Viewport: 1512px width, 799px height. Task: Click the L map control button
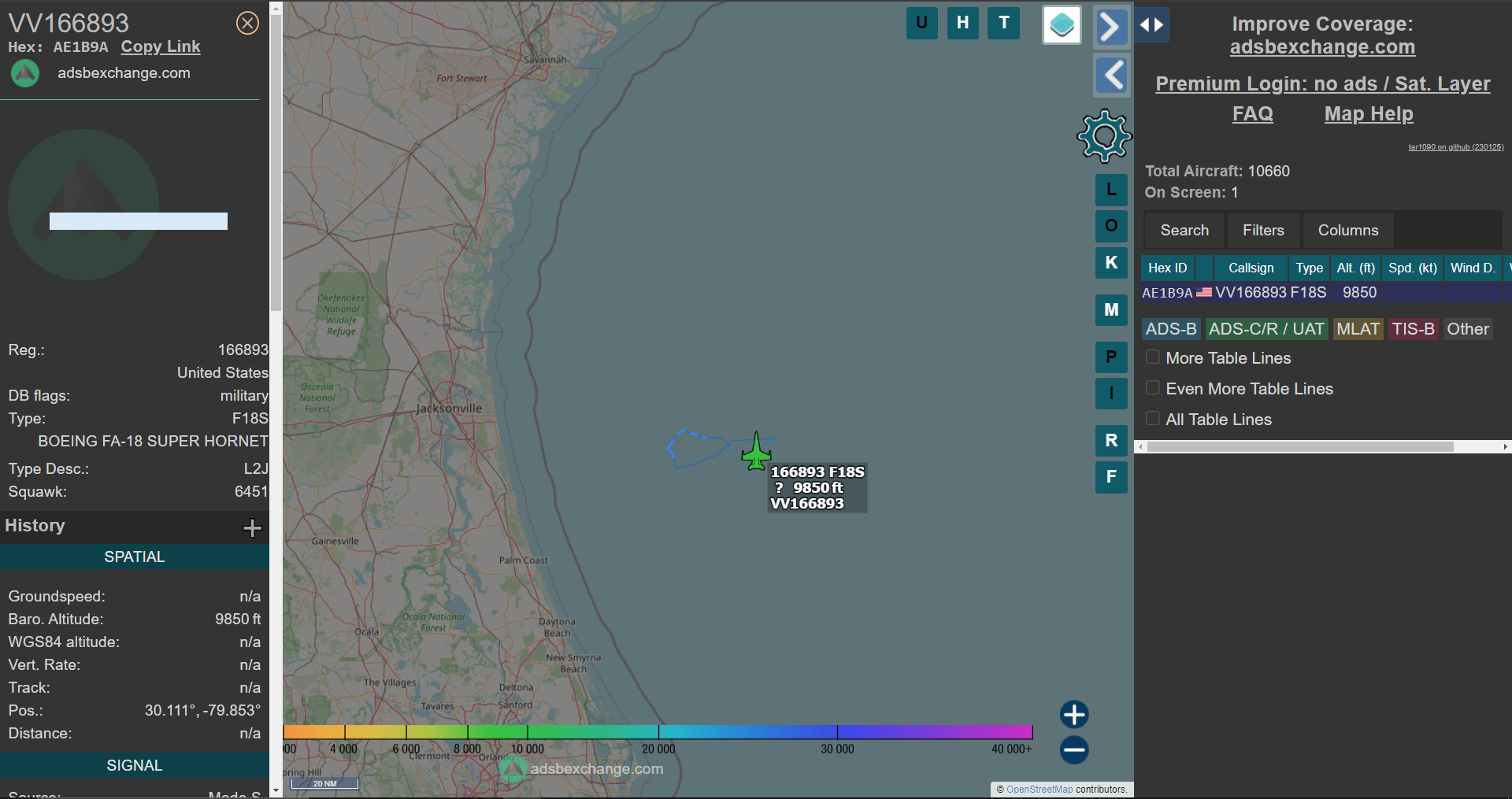click(1111, 190)
